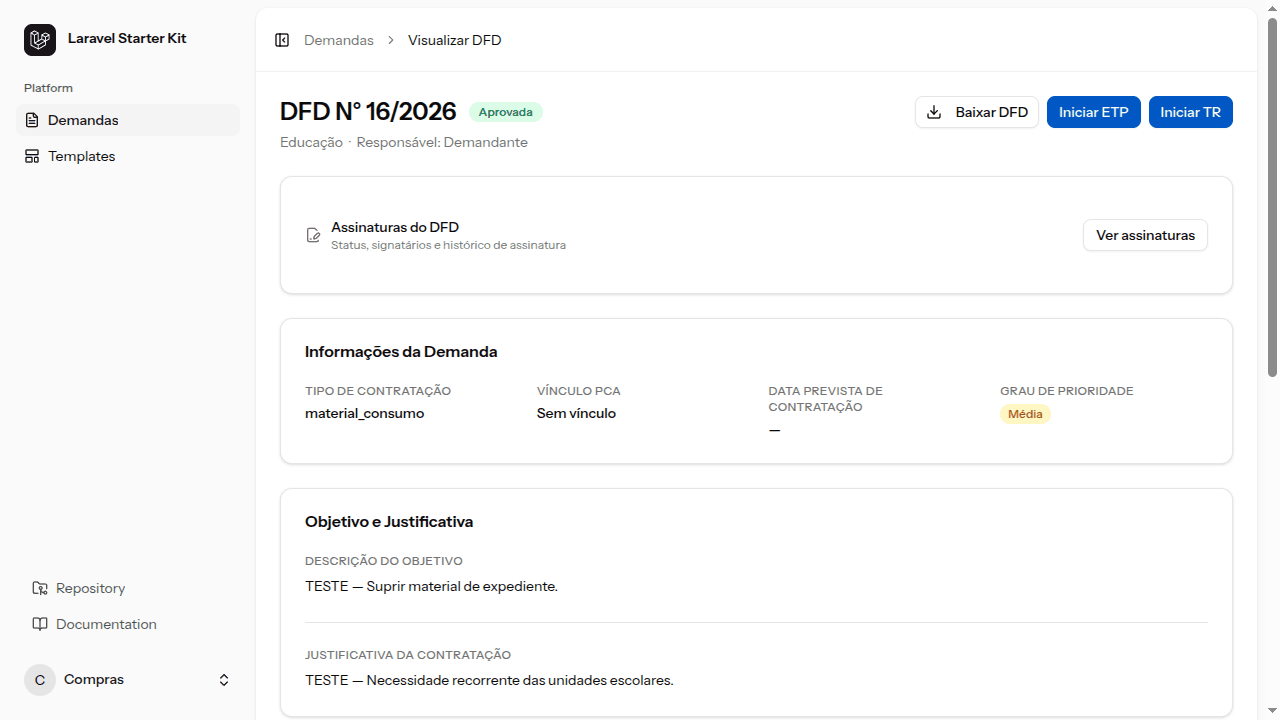Expand the Compras user menu chevrons
This screenshot has width=1280, height=720.
click(224, 680)
